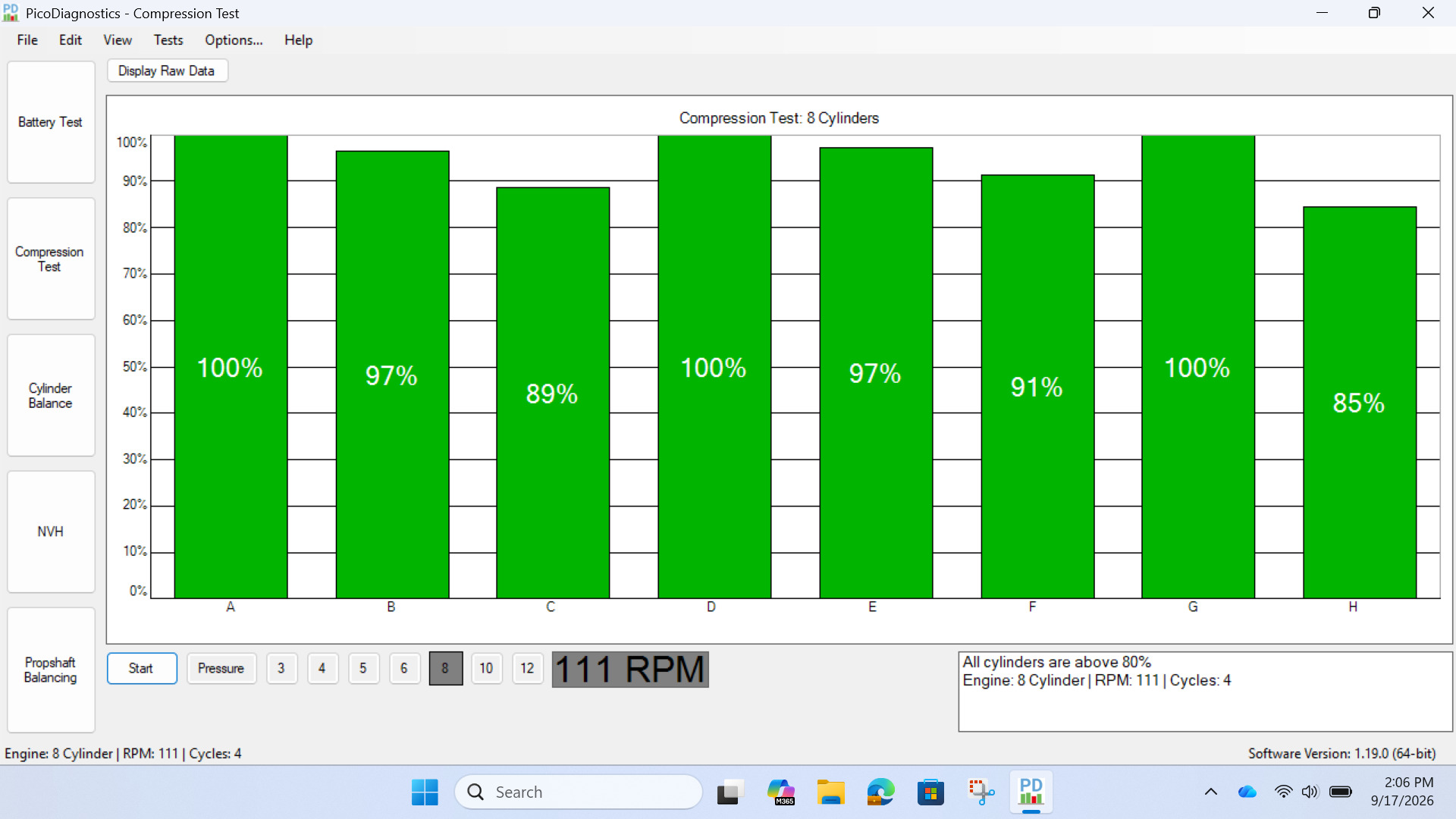Open Microsoft Store from the taskbar
This screenshot has width=1456, height=819.
930,792
